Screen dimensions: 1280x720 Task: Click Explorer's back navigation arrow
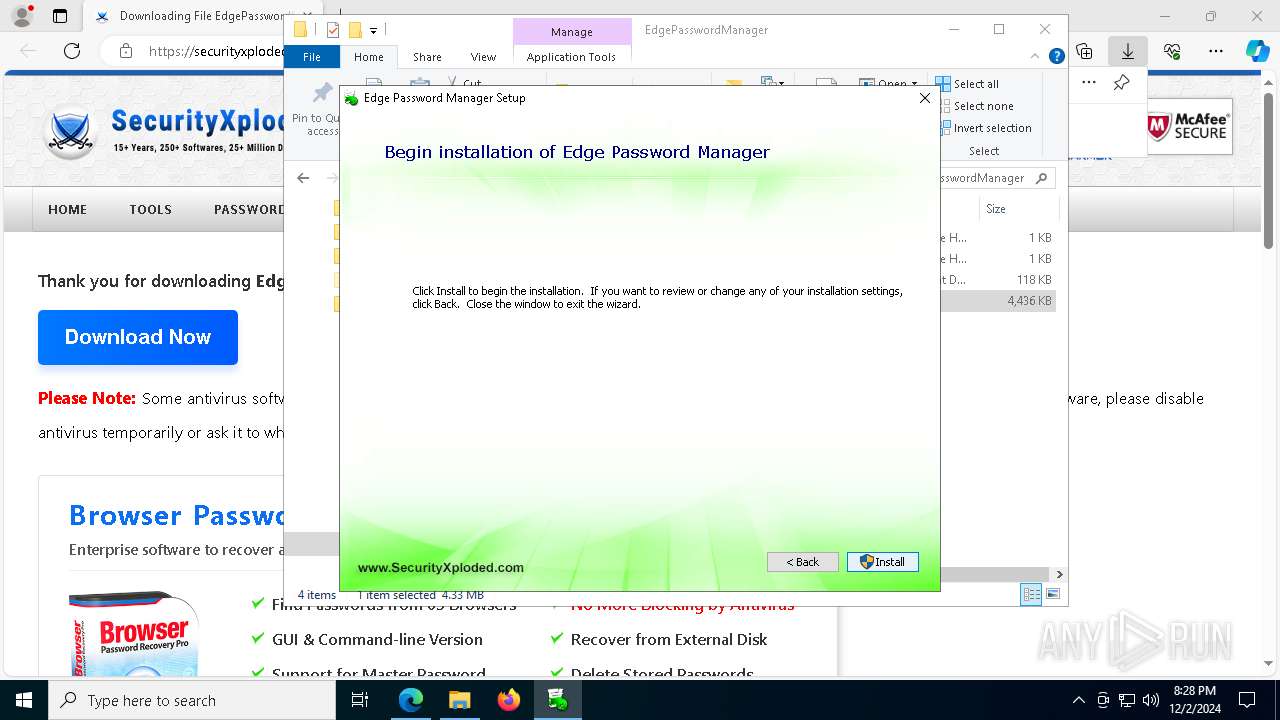tap(303, 178)
